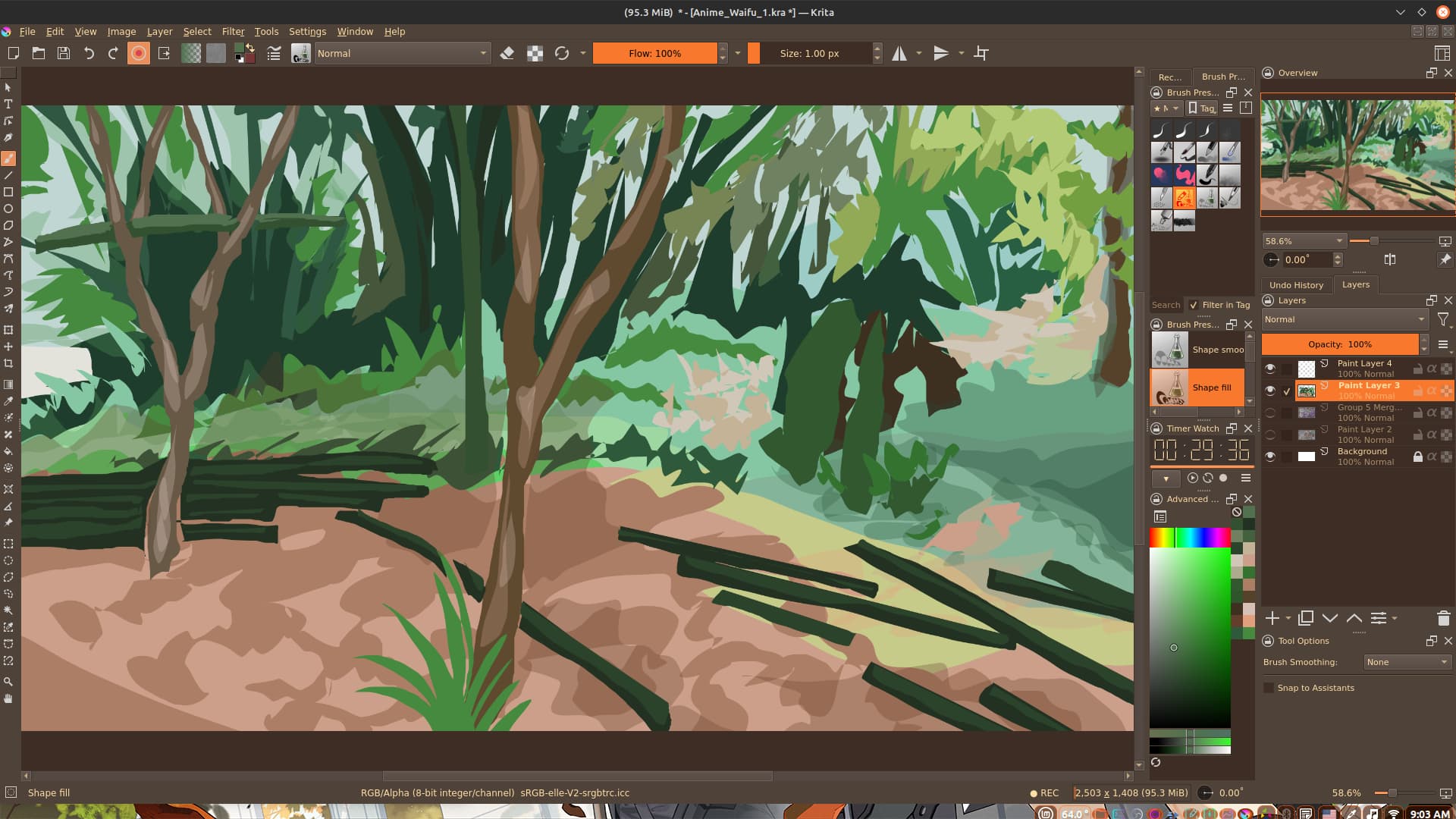This screenshot has height=819, width=1456.
Task: Select the Freehand Brush tool
Action: 8,158
